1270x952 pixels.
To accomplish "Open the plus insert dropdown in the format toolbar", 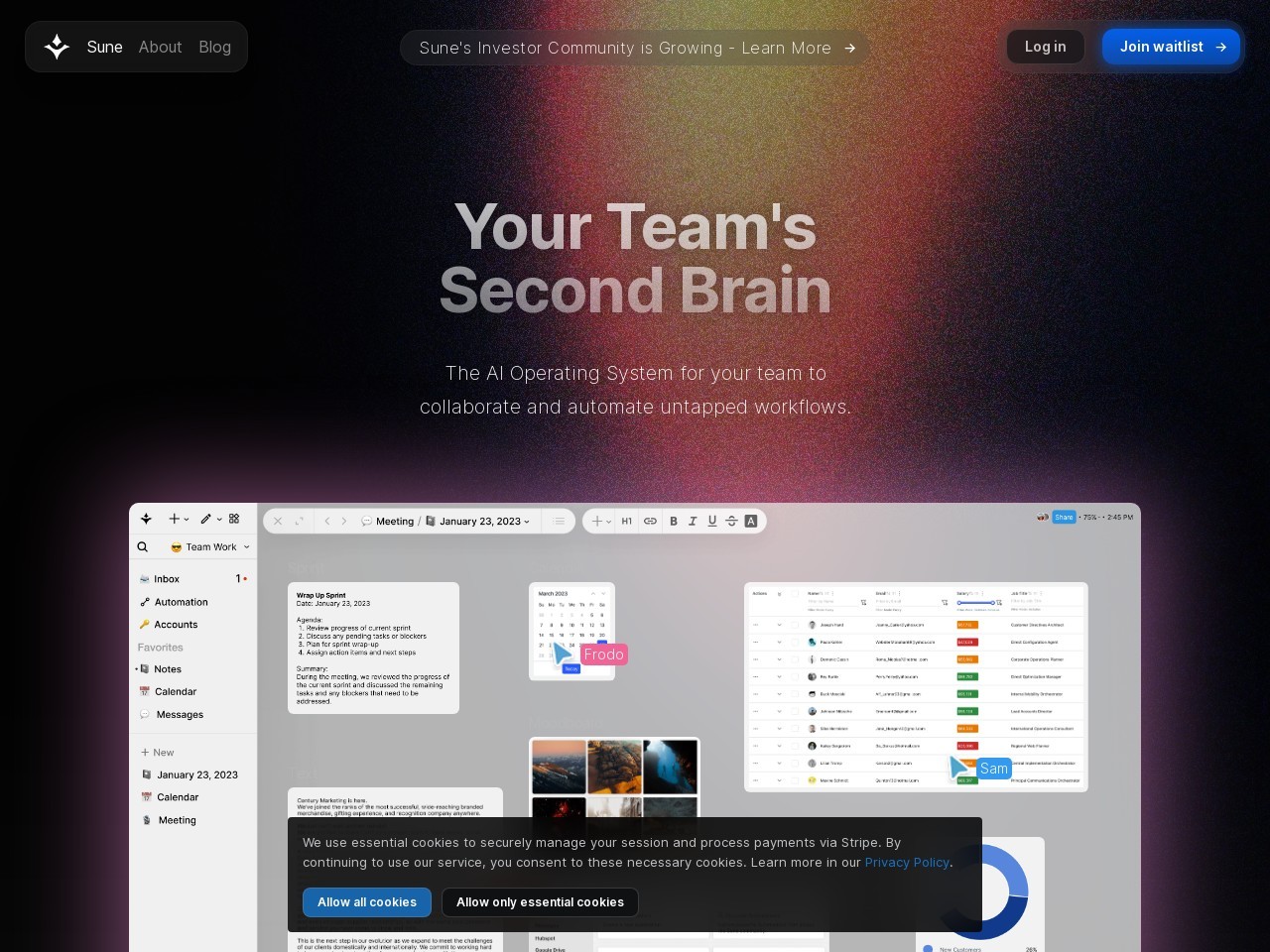I will [x=601, y=521].
